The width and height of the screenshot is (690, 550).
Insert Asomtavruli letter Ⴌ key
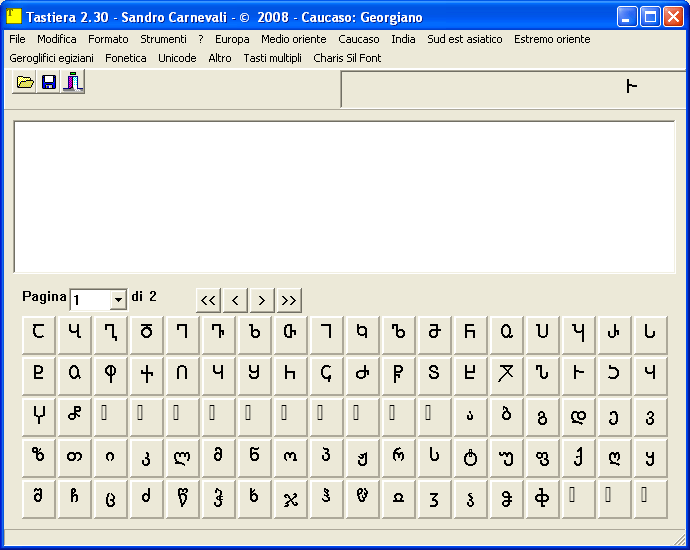click(x=471, y=334)
